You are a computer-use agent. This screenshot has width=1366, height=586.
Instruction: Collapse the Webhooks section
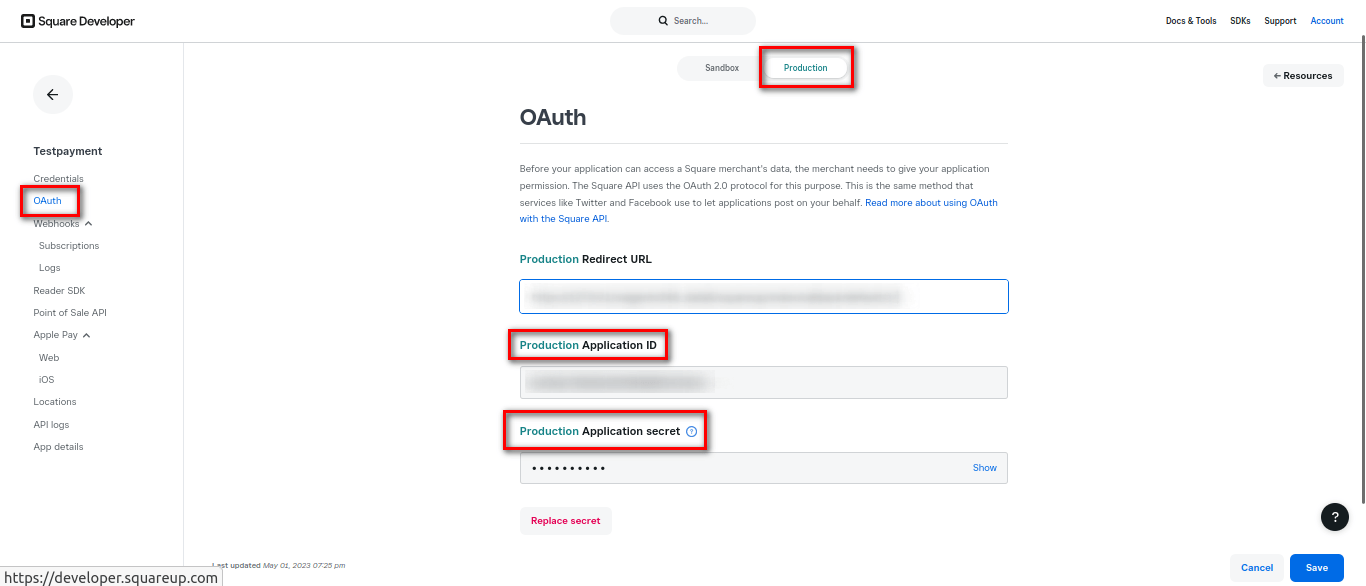88,223
